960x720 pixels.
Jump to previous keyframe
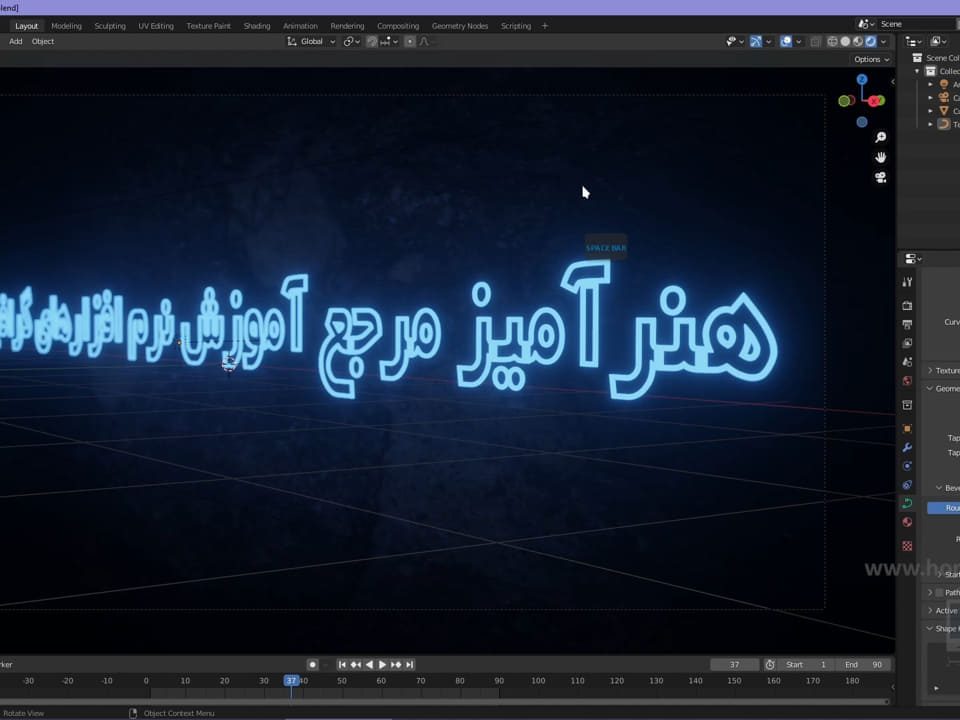356,664
